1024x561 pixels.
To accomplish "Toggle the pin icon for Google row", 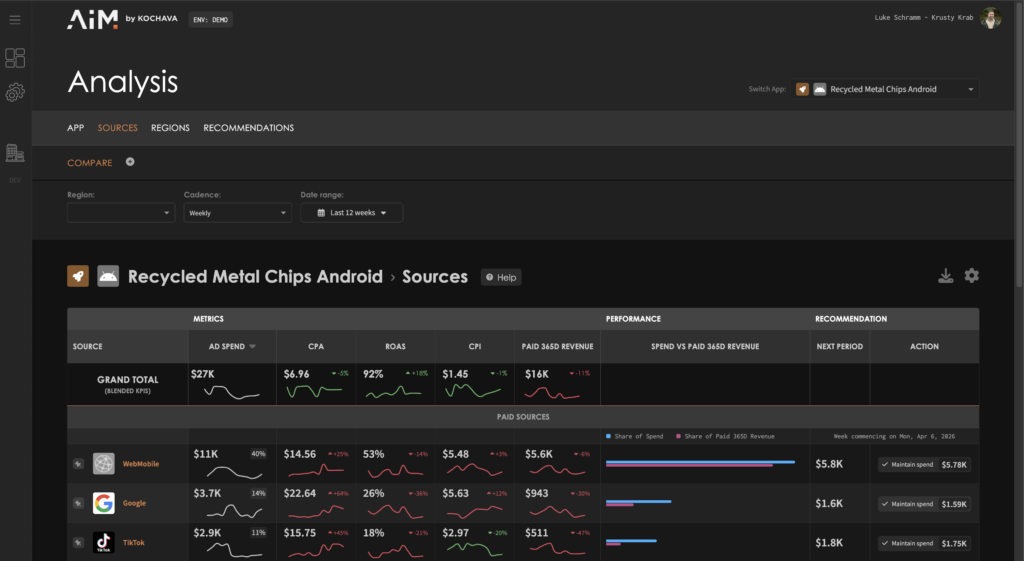I will tap(78, 503).
